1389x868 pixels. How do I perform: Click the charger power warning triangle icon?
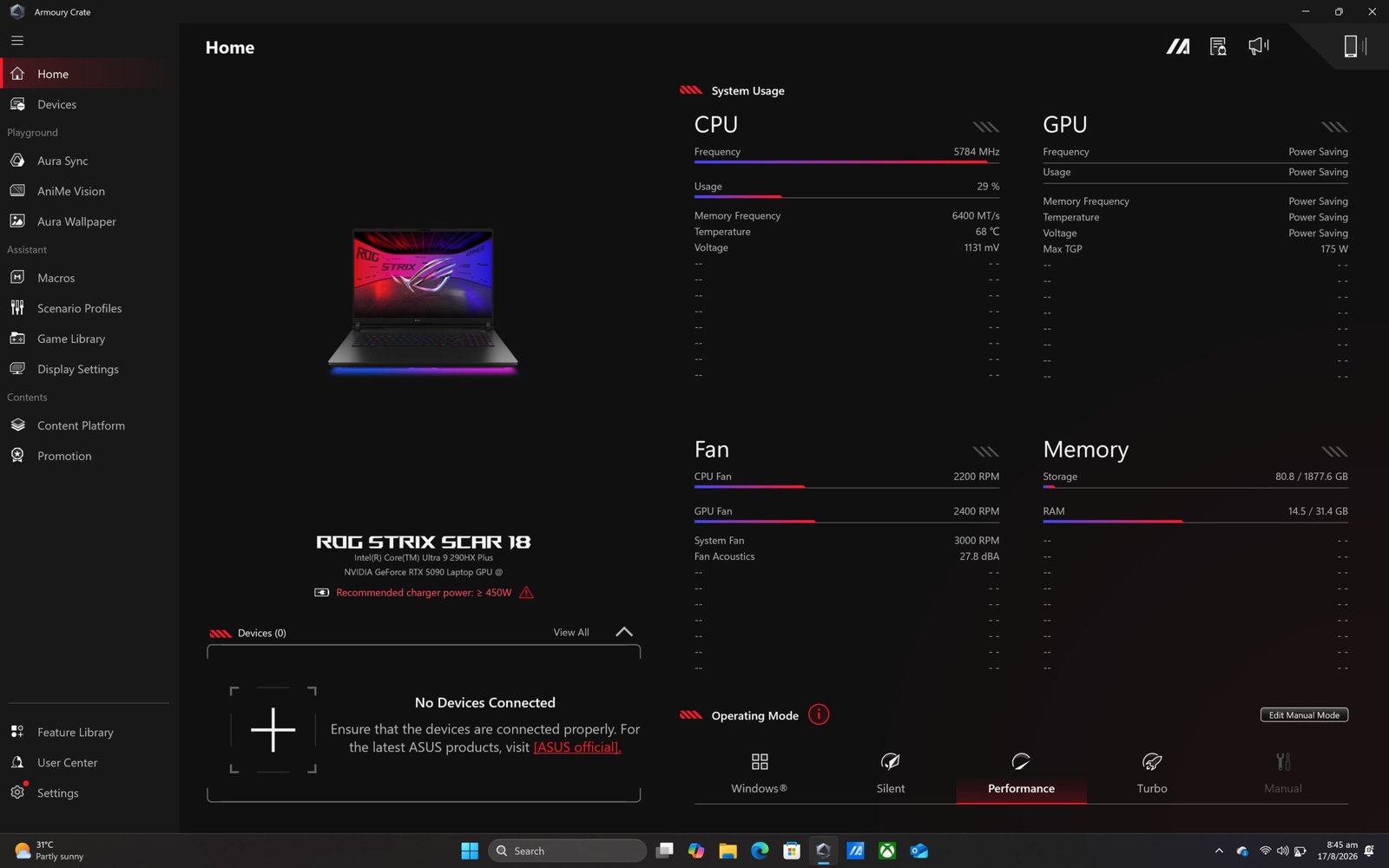[526, 592]
